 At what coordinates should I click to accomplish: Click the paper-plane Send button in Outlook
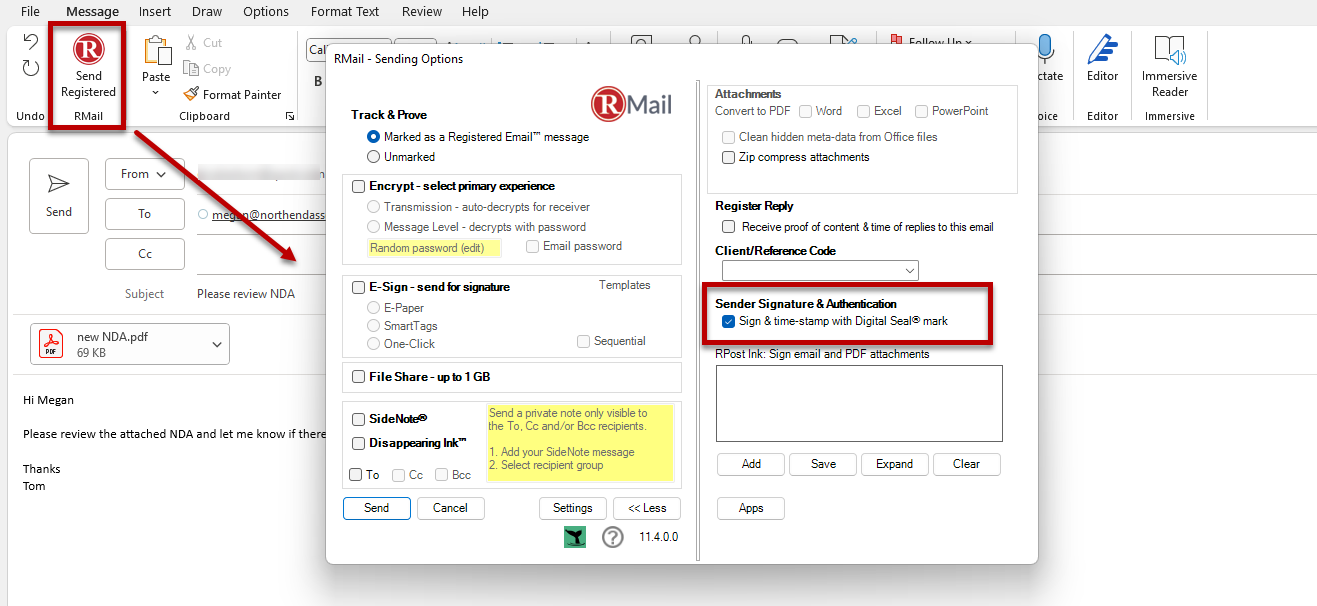[59, 195]
